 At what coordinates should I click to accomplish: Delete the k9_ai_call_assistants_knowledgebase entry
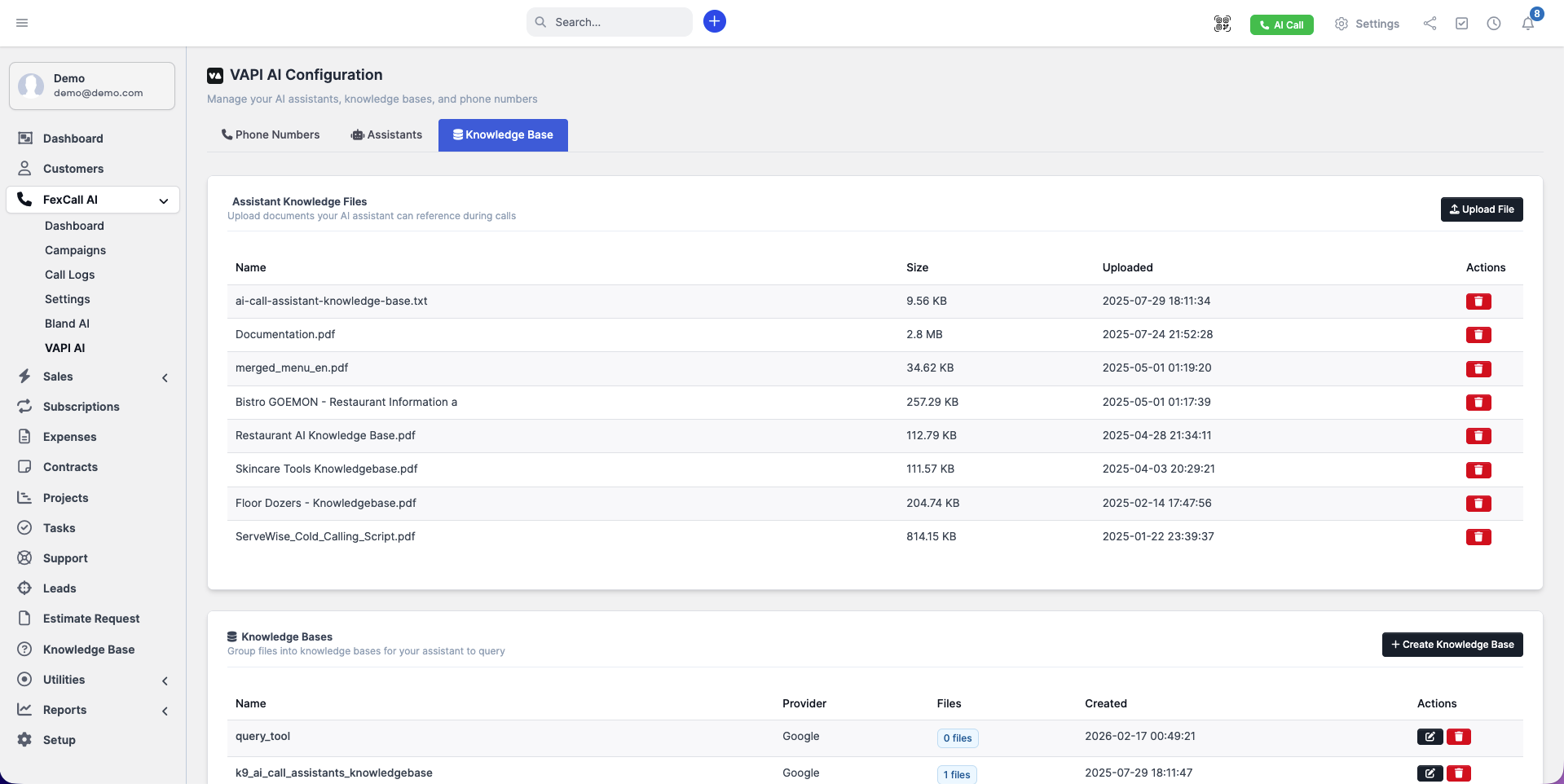point(1459,773)
